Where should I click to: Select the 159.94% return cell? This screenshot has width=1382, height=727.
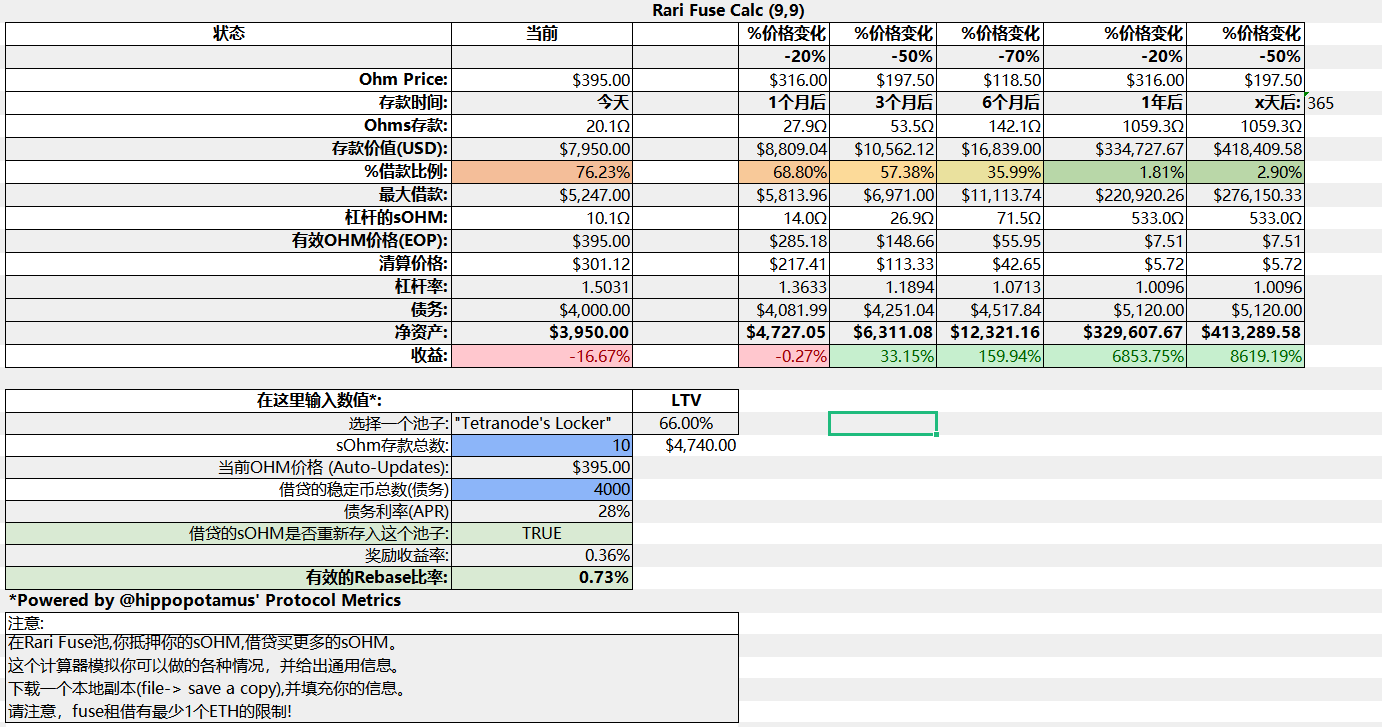[990, 355]
